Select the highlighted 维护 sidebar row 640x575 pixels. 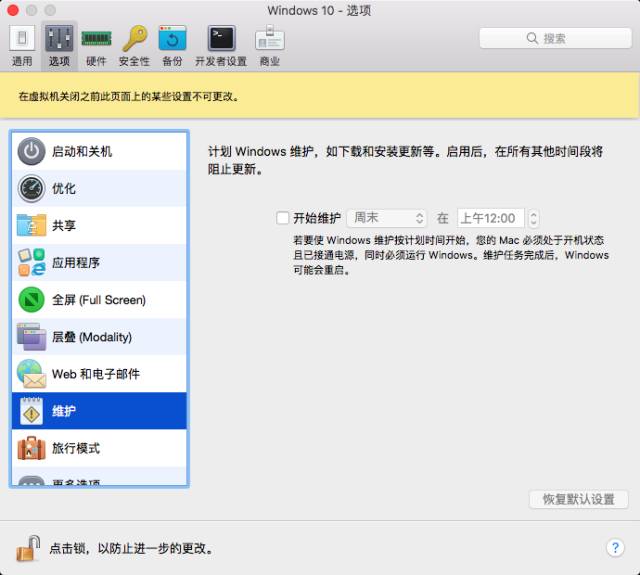tap(99, 411)
